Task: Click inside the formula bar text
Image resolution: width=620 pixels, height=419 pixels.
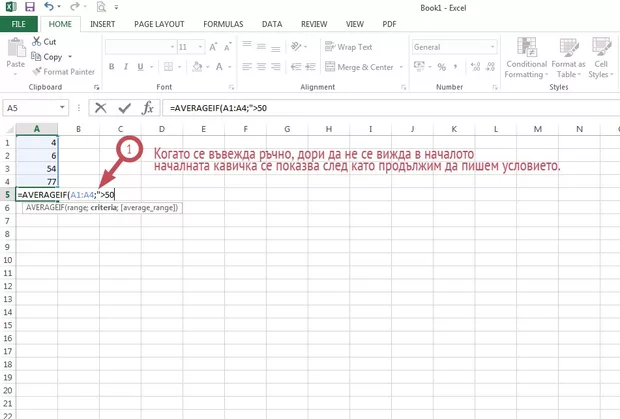Action: (218, 108)
